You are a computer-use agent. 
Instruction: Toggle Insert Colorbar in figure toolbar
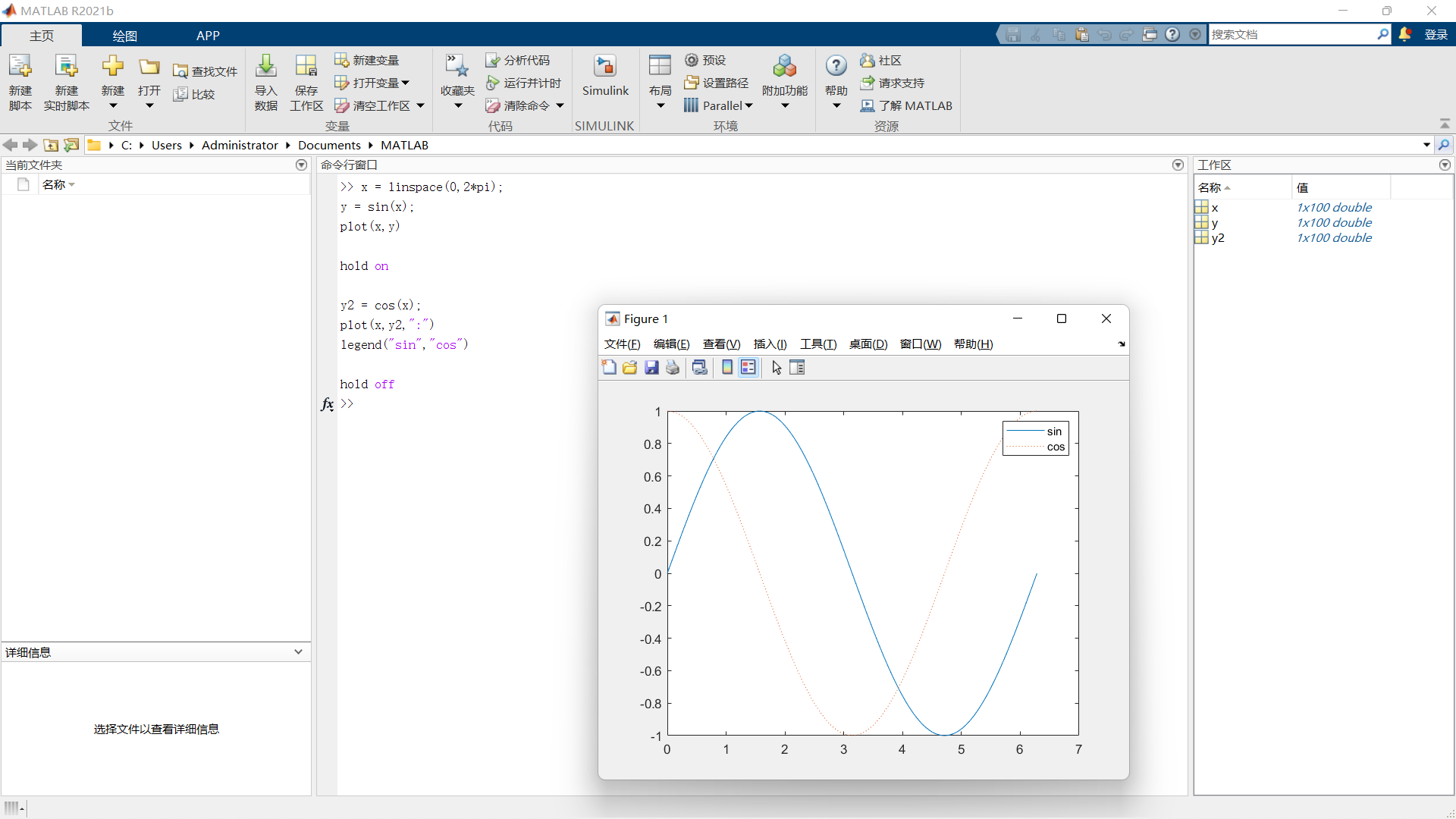(x=727, y=368)
